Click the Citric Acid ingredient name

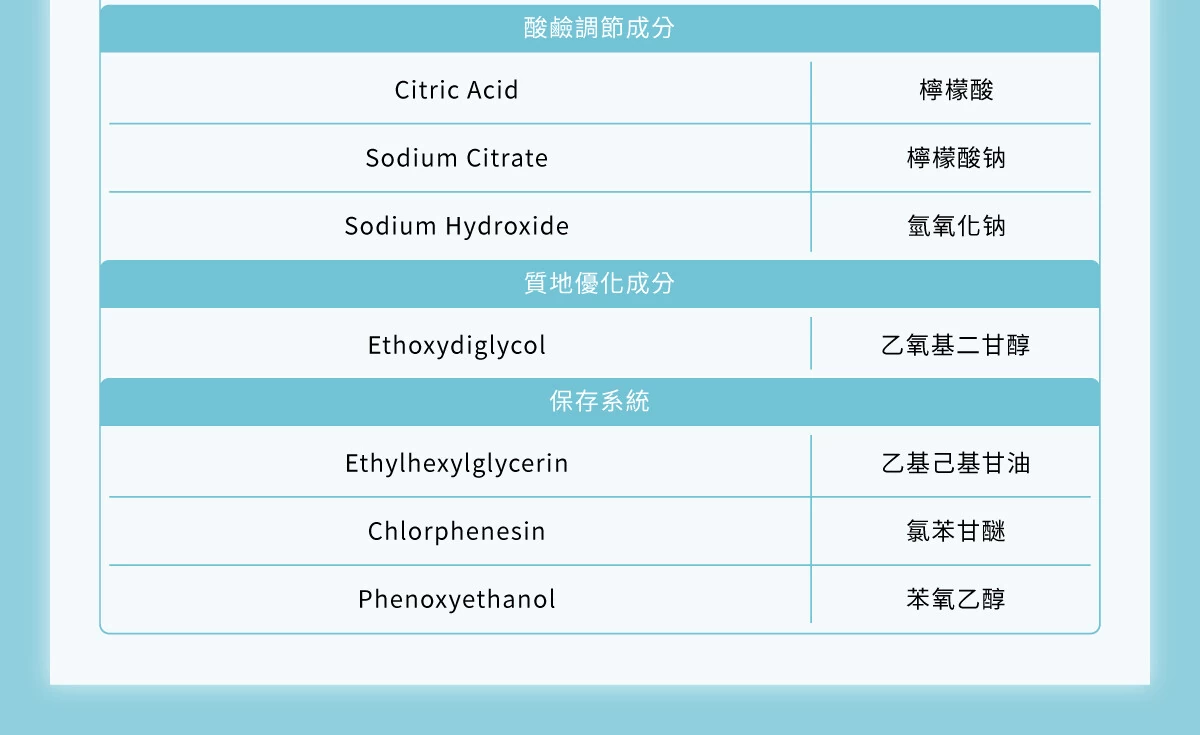(457, 90)
